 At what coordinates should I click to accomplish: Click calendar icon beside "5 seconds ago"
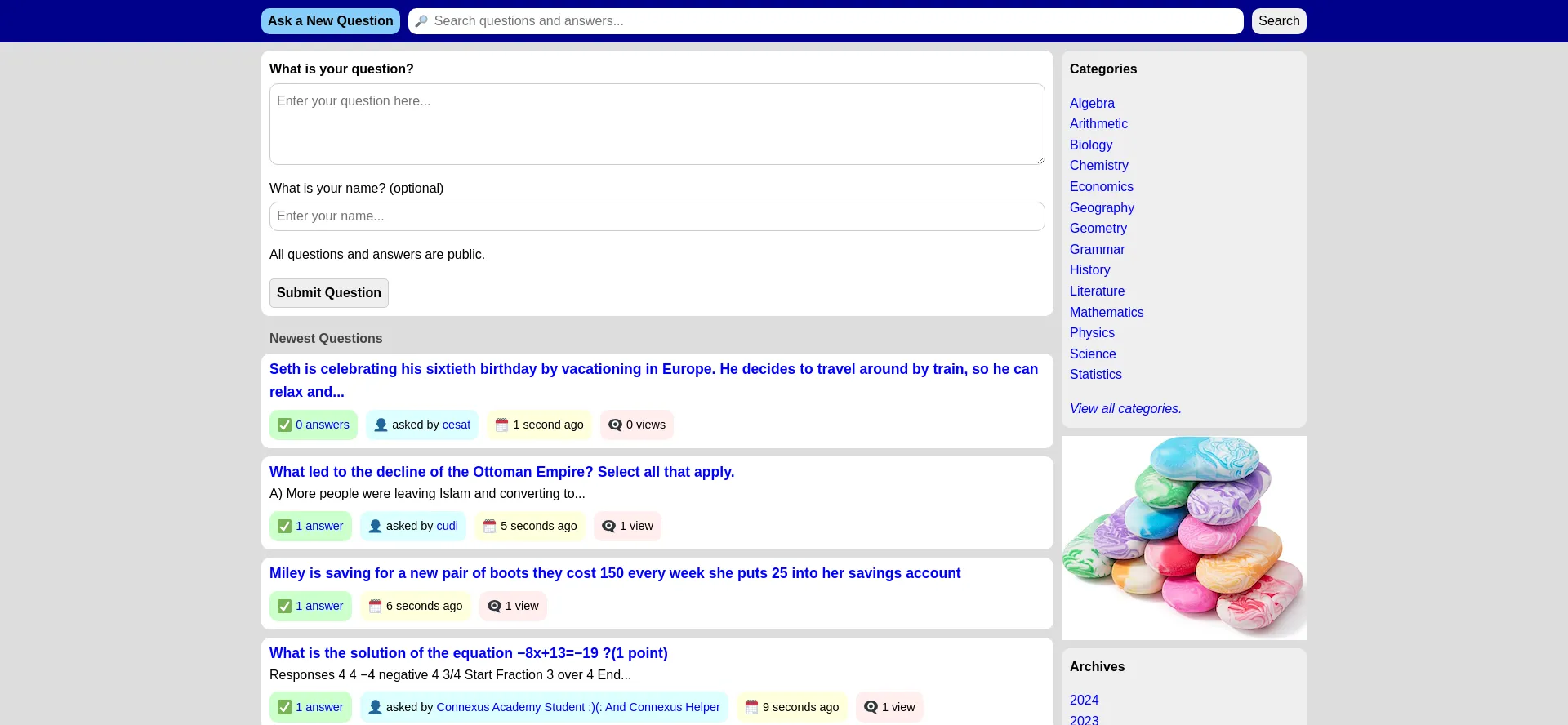pyautogui.click(x=489, y=527)
